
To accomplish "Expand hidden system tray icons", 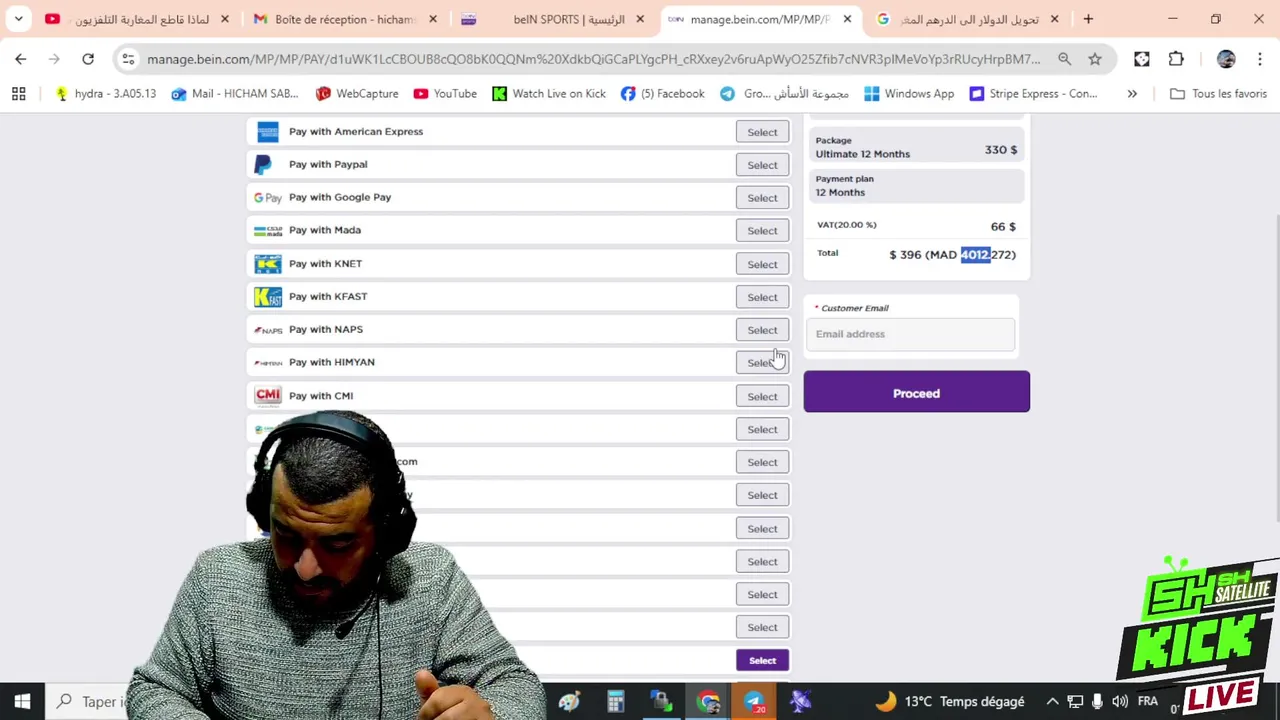I will (1052, 702).
